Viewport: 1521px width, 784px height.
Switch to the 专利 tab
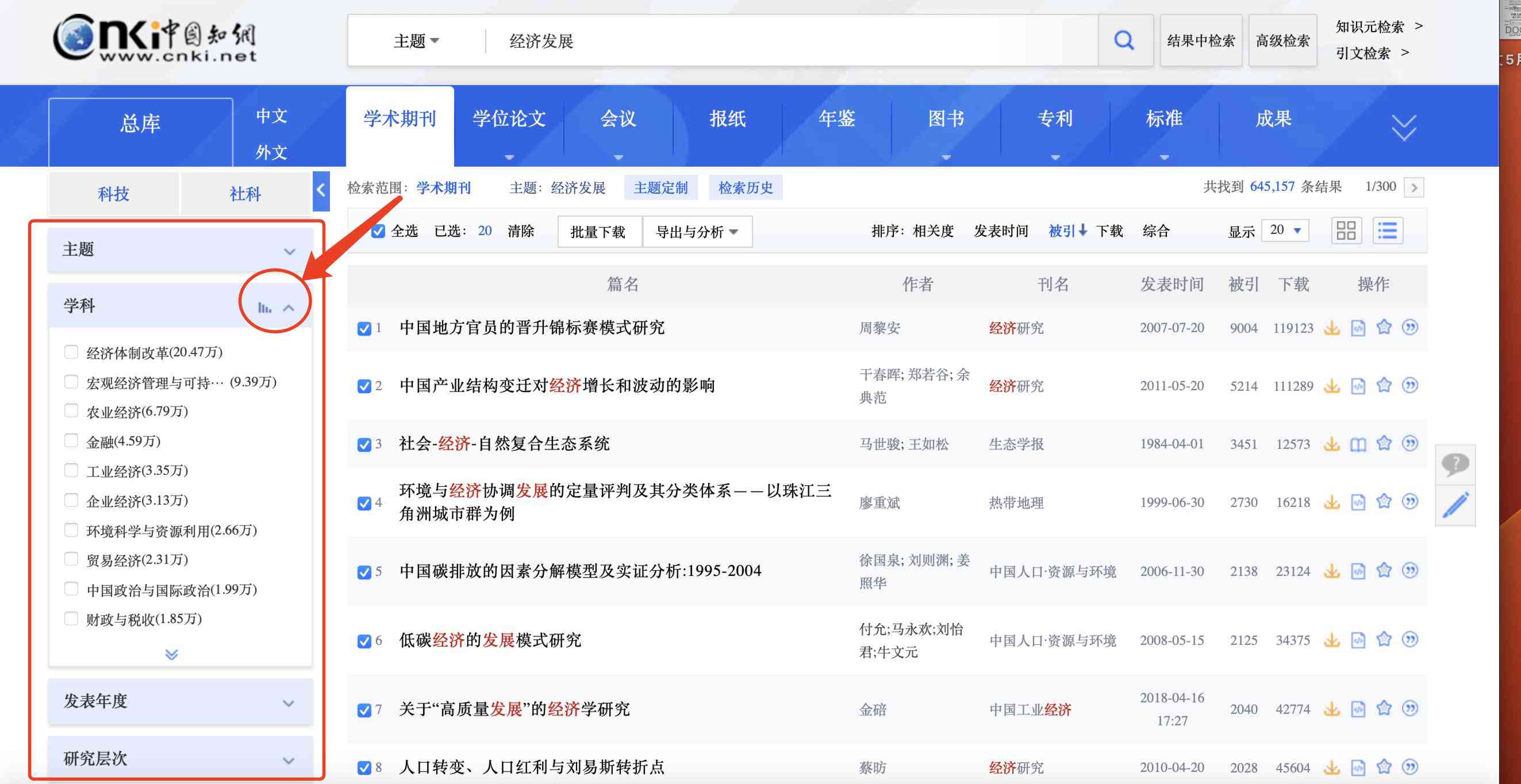tap(1055, 118)
